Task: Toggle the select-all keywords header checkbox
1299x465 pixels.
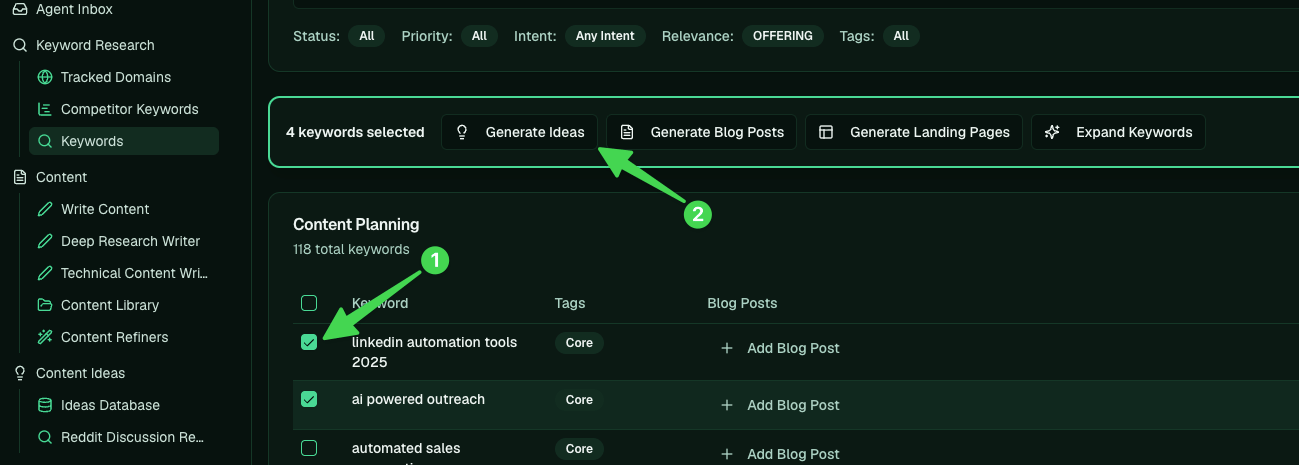Action: [x=309, y=303]
